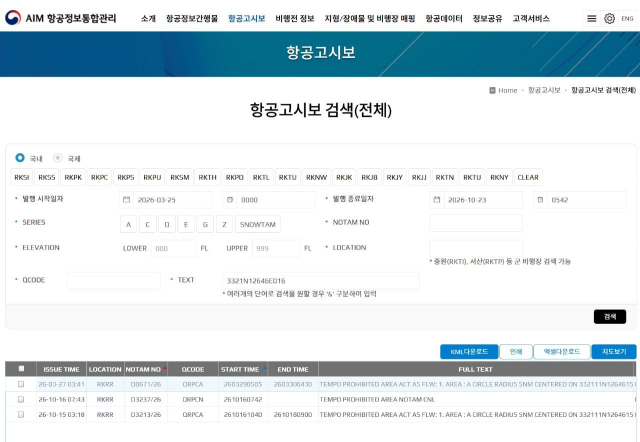640x442 pixels.
Task: Click the CLEAR button
Action: point(528,177)
